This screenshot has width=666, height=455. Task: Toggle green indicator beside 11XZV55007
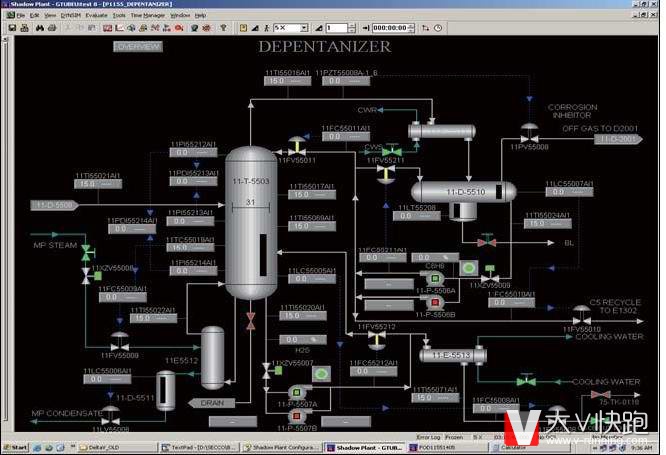pyautogui.click(x=323, y=373)
